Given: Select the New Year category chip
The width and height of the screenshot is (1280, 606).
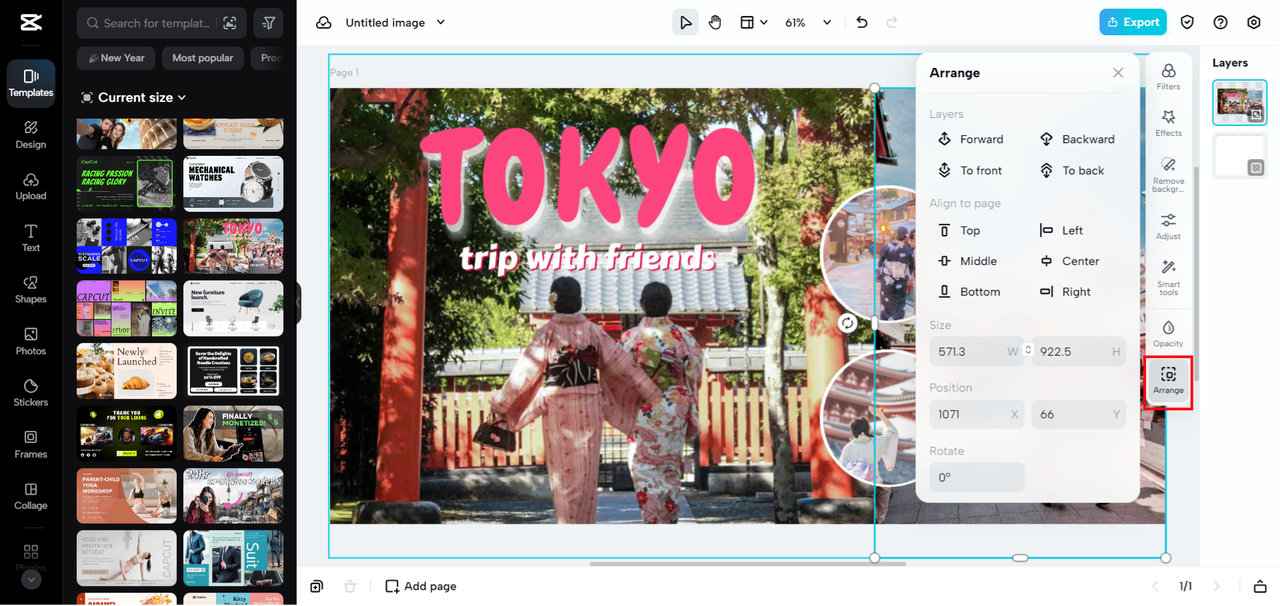Looking at the screenshot, I should click(116, 58).
